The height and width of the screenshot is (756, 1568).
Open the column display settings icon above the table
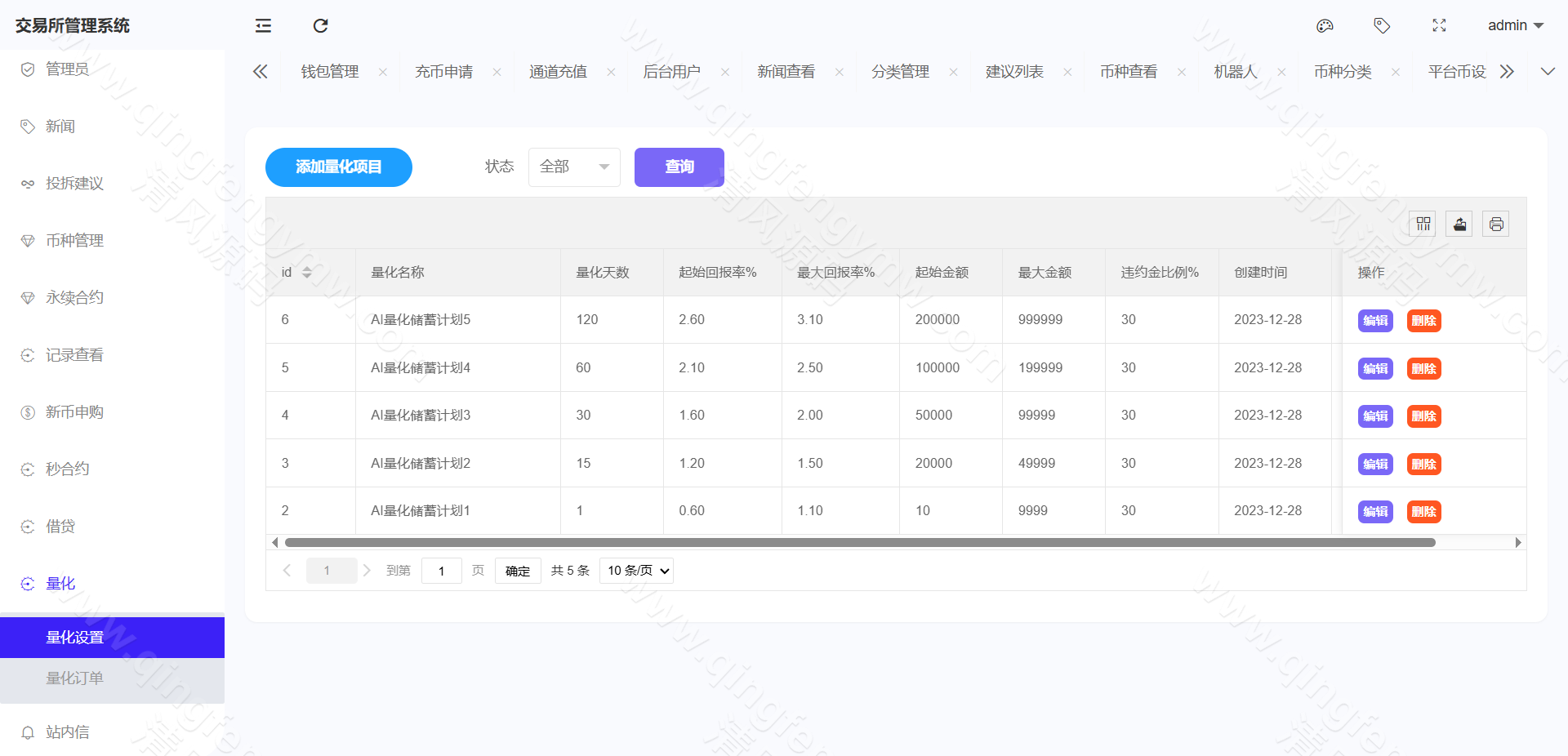click(1422, 223)
